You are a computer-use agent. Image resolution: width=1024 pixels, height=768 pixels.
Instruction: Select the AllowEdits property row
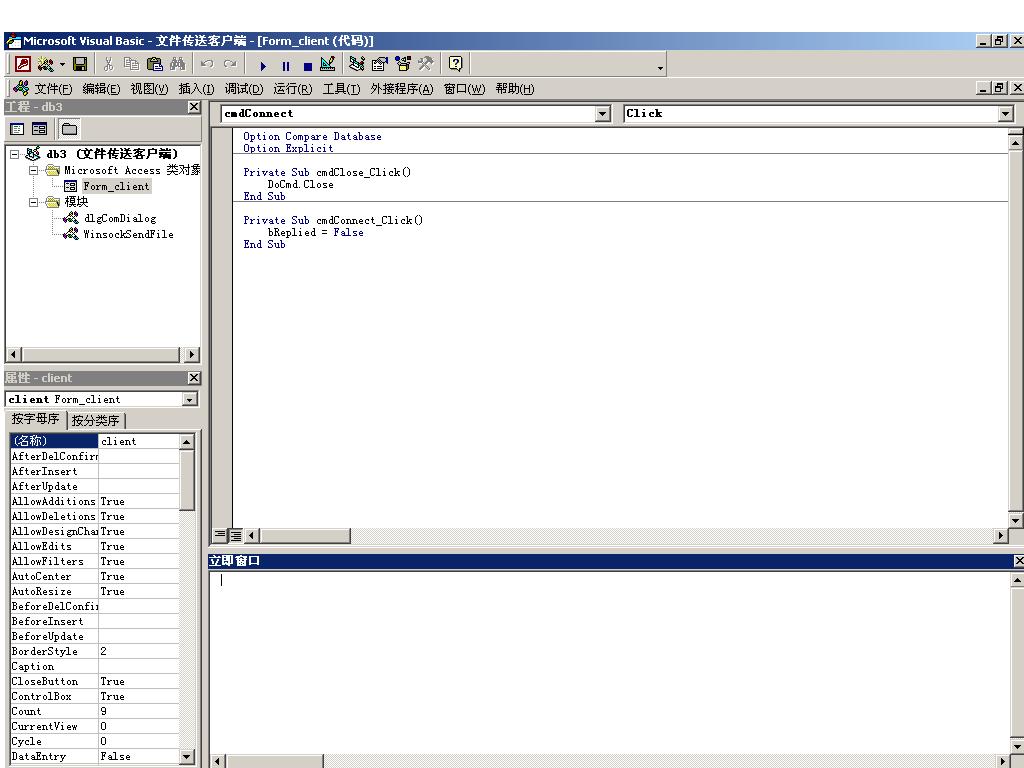[95, 547]
